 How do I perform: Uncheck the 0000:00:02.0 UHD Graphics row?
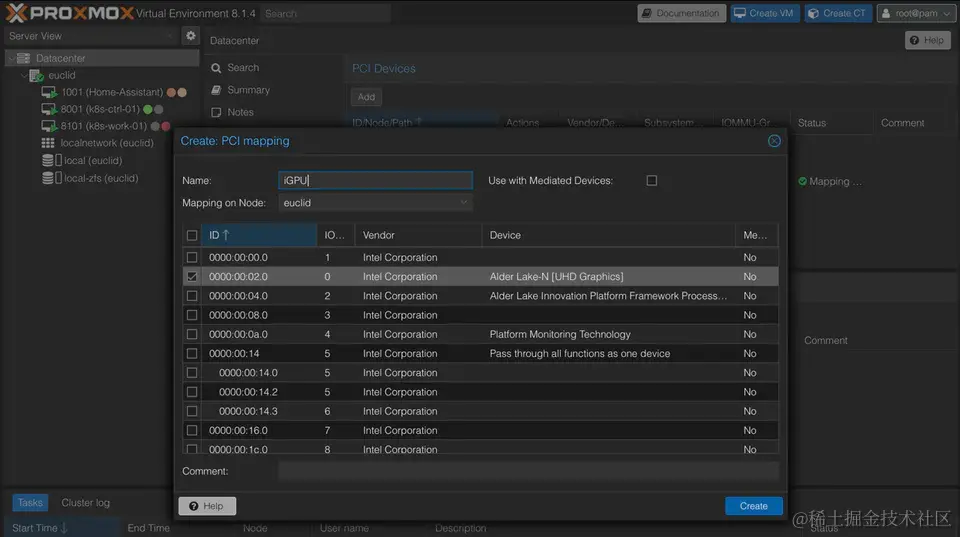pos(192,277)
